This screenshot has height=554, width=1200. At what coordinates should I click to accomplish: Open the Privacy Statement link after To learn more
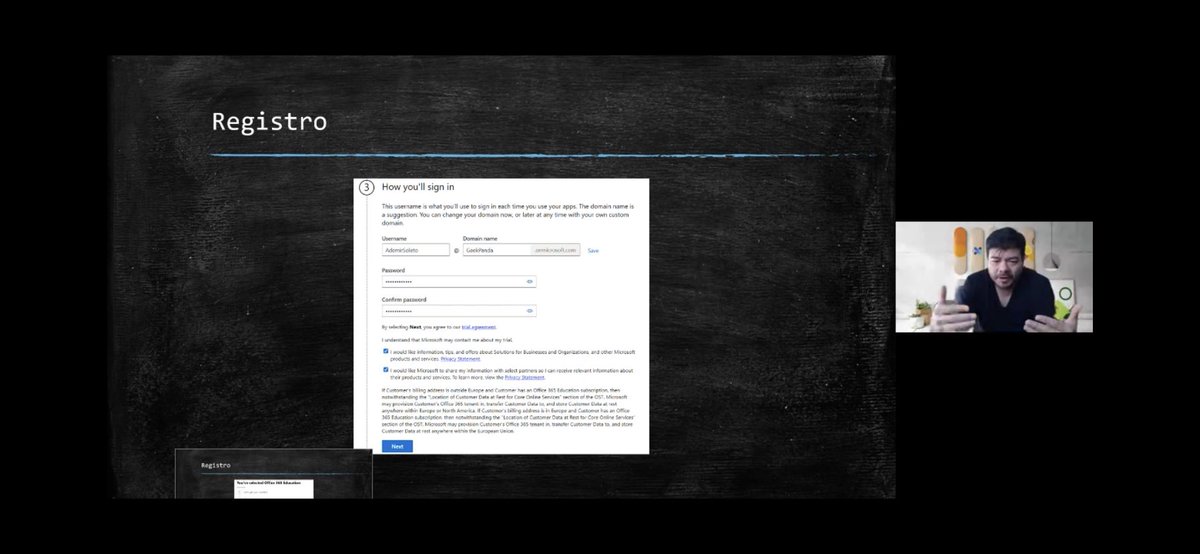(x=525, y=378)
